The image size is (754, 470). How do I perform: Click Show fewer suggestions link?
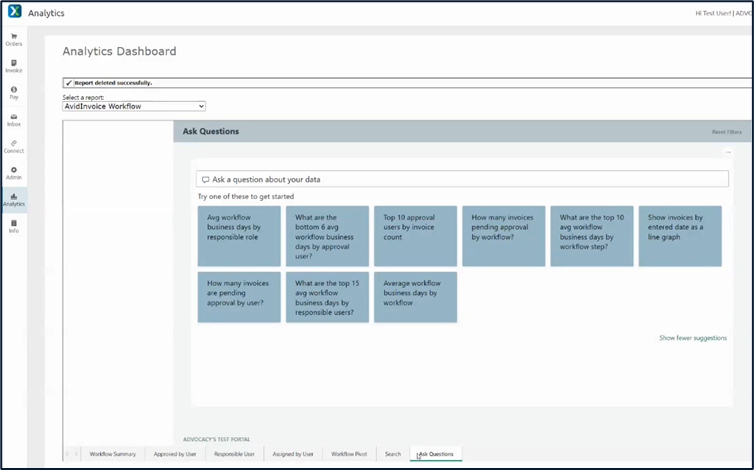[693, 338]
